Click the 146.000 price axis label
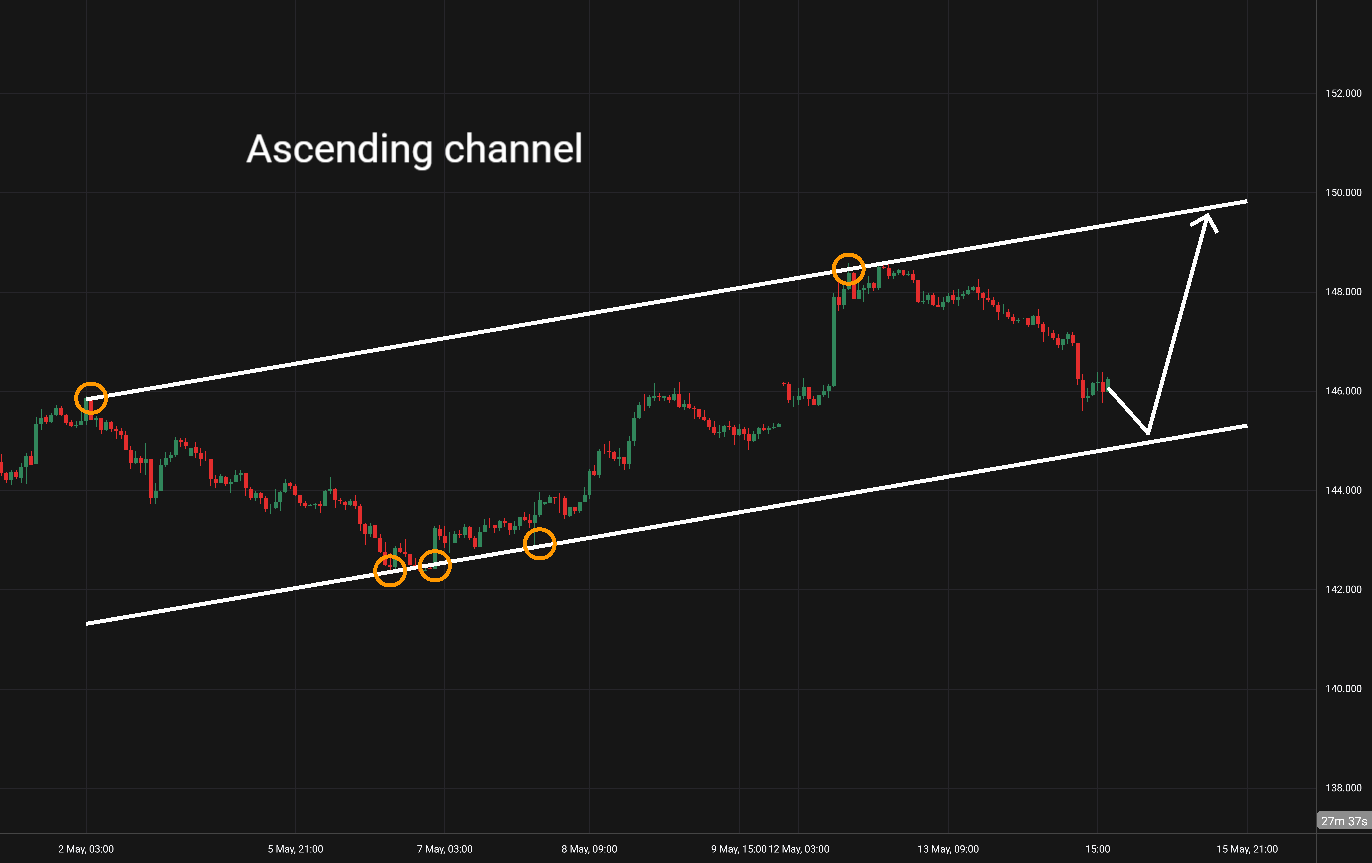The width and height of the screenshot is (1372, 863). click(1343, 391)
